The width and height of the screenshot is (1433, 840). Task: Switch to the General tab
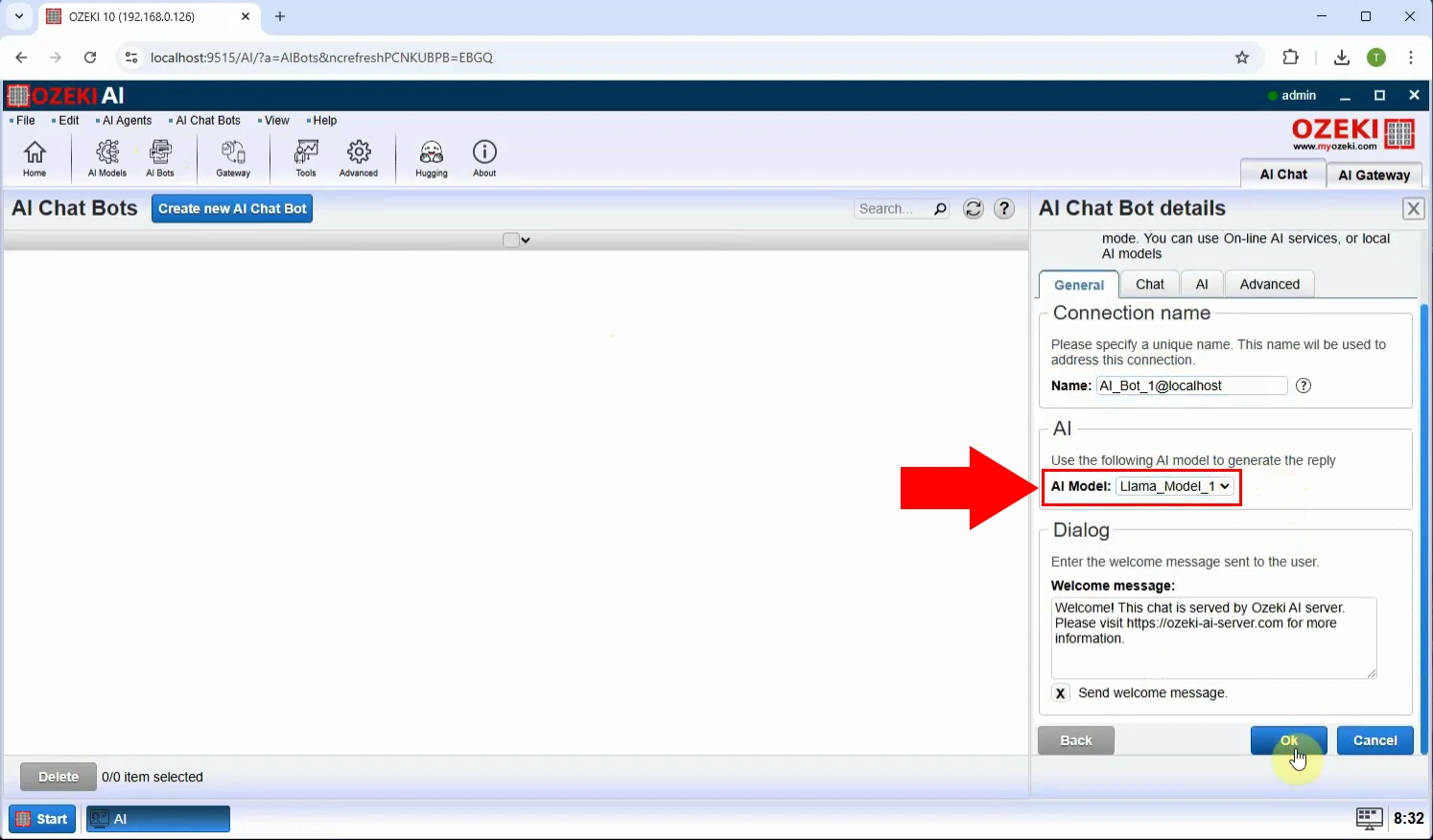pos(1079,285)
